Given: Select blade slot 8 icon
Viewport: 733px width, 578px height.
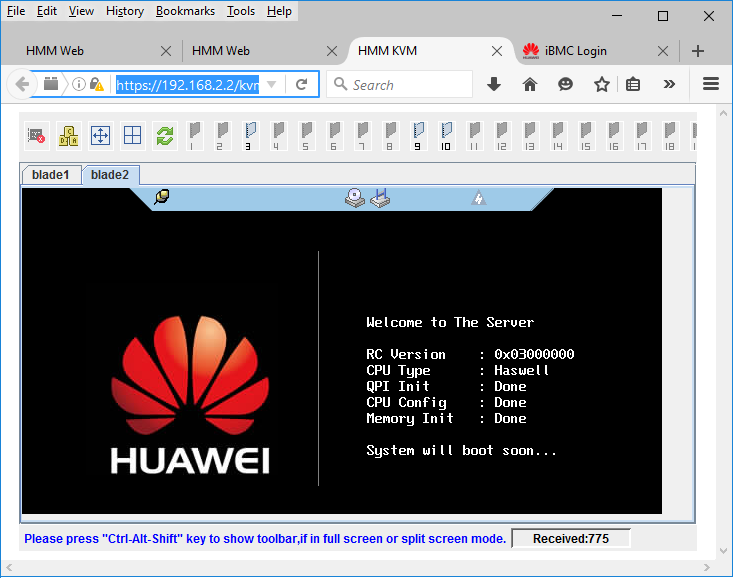Looking at the screenshot, I should pyautogui.click(x=391, y=136).
